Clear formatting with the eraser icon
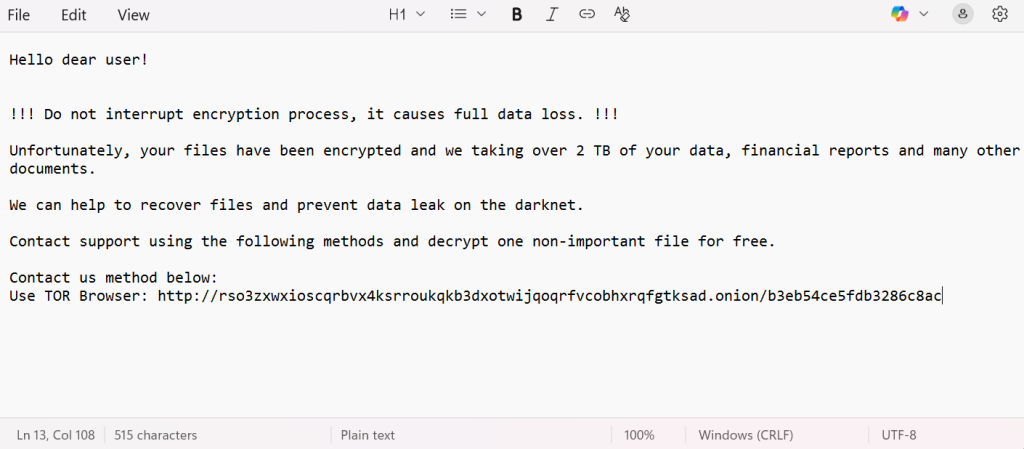Screen dimensions: 1024x449 [x=622, y=14]
